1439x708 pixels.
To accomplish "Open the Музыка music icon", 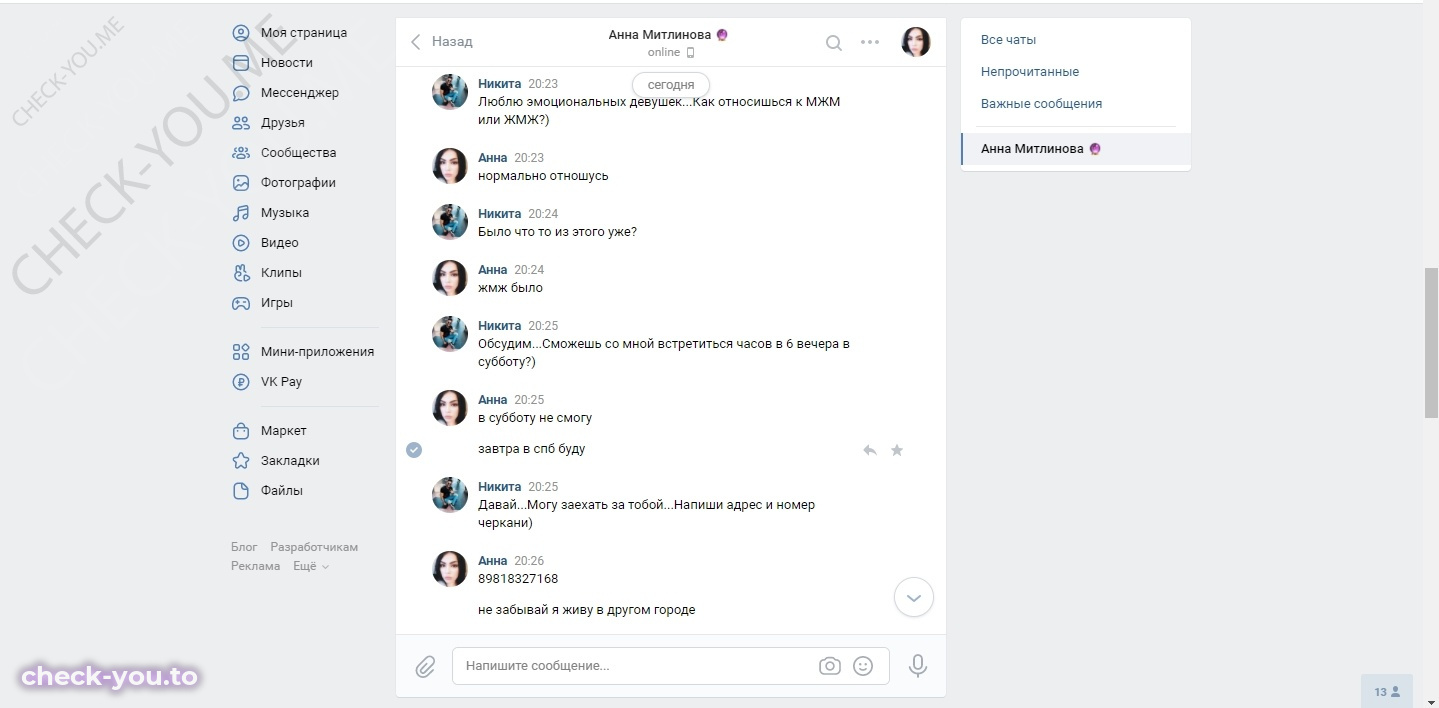I will [x=241, y=213].
